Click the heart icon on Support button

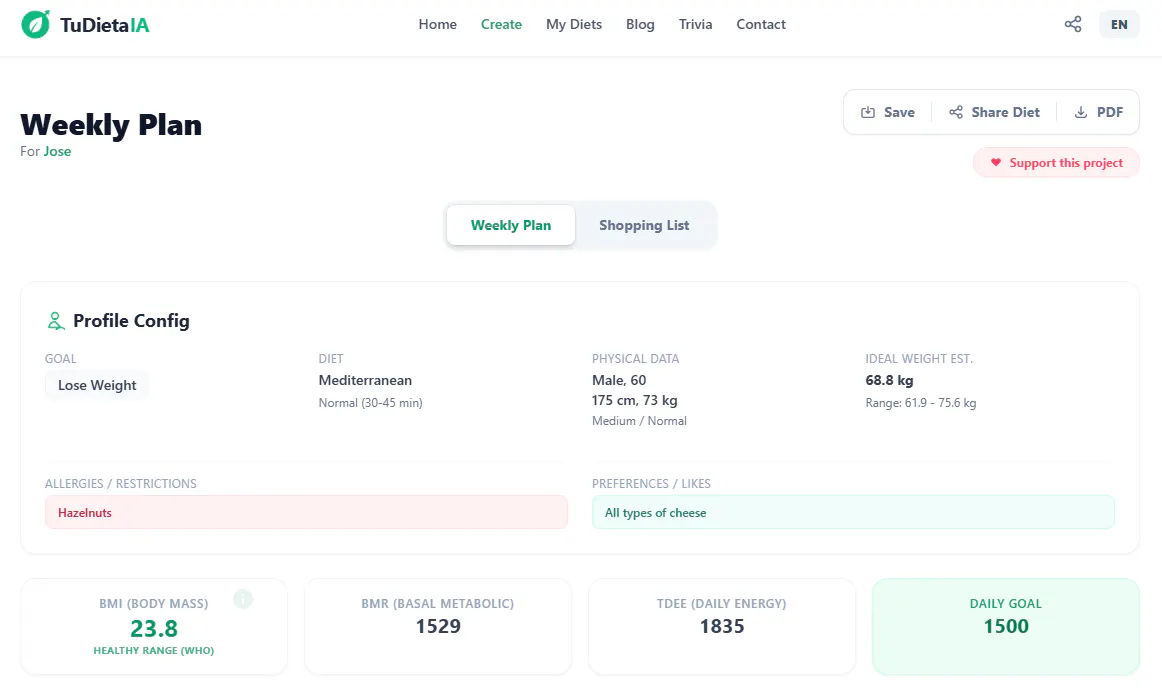(x=995, y=162)
